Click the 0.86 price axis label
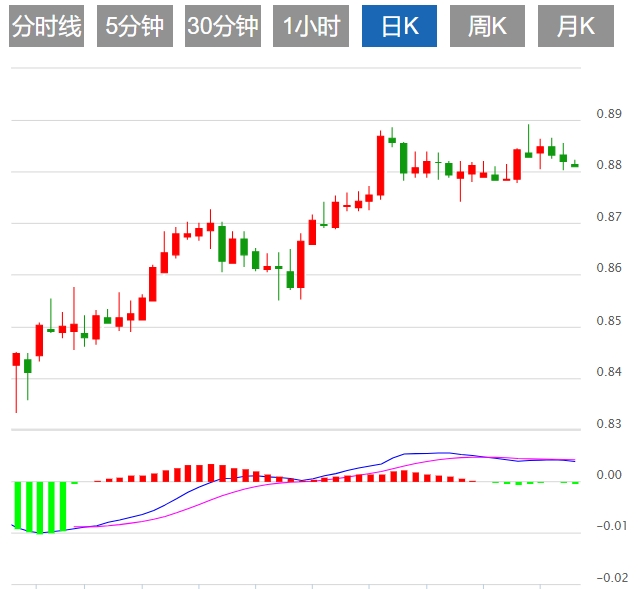Image resolution: width=642 pixels, height=589 pixels. coord(609,268)
